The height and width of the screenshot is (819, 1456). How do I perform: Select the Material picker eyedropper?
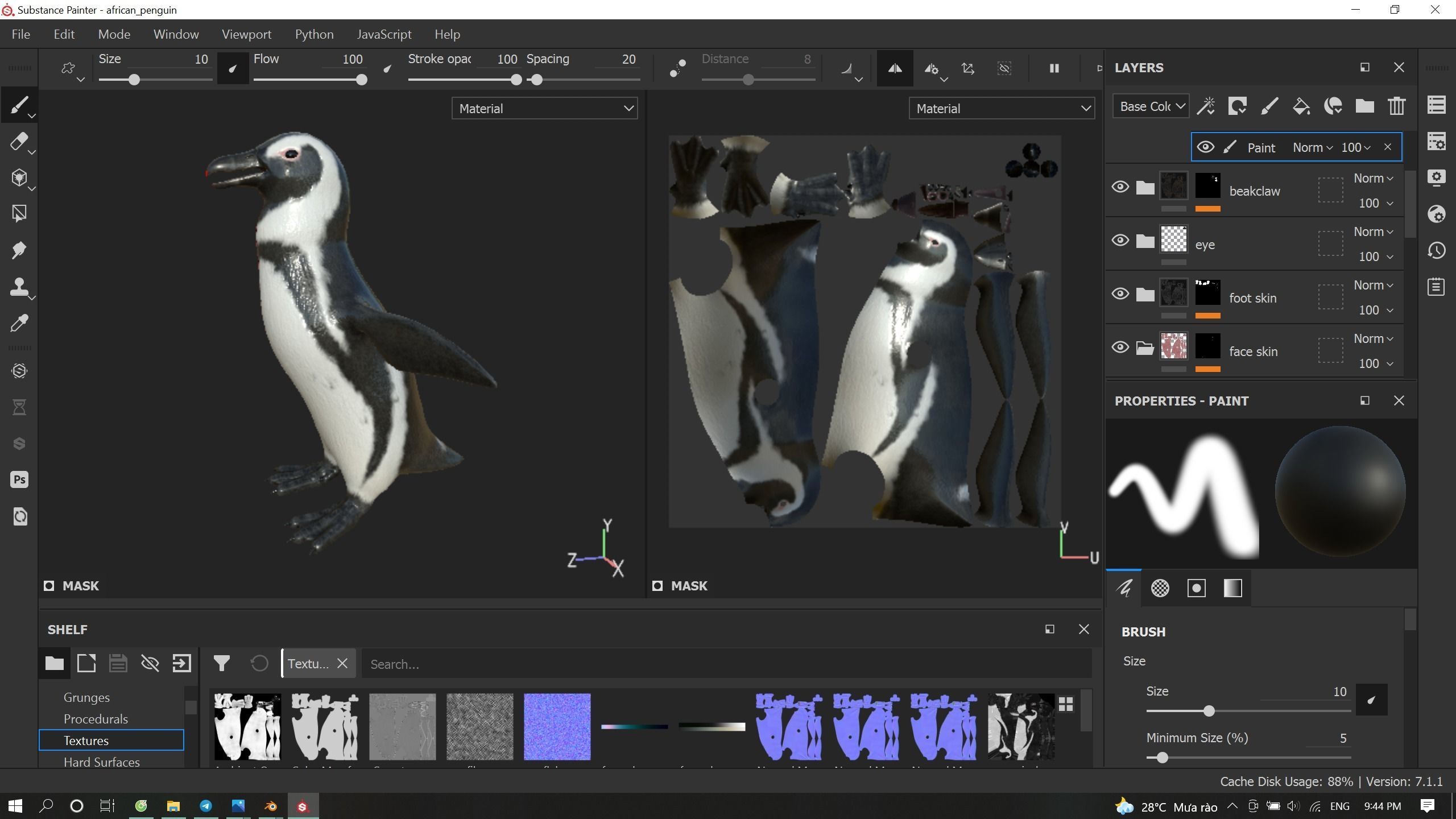click(x=19, y=323)
